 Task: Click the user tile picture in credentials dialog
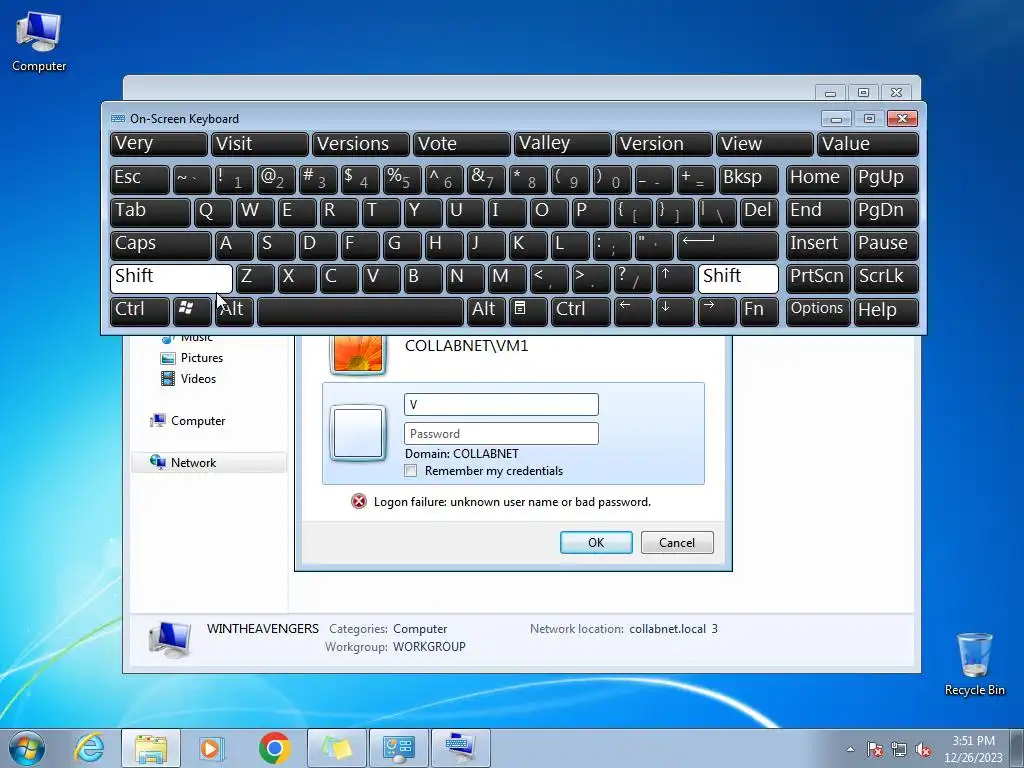tap(358, 433)
